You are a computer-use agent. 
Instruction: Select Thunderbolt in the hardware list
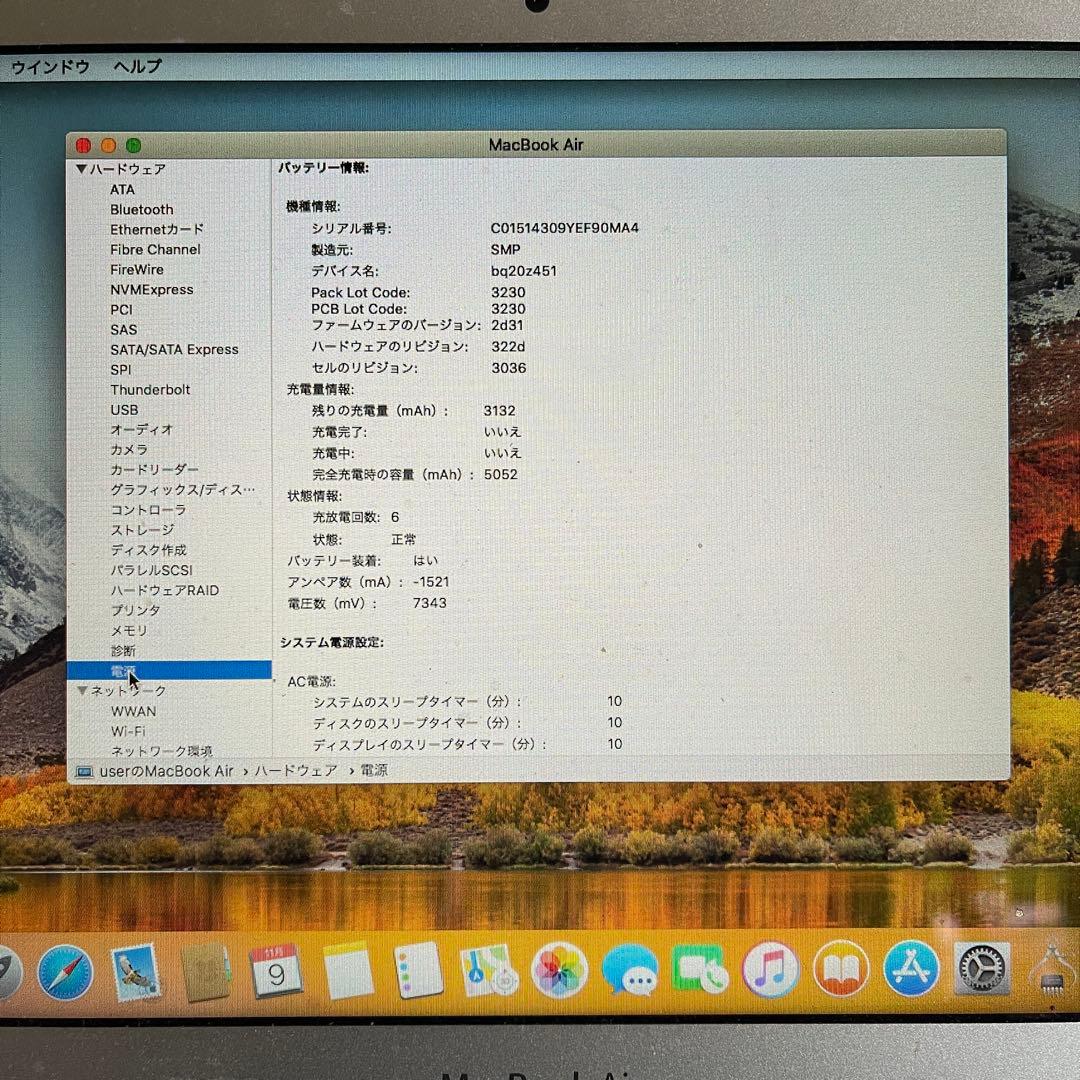click(x=150, y=389)
